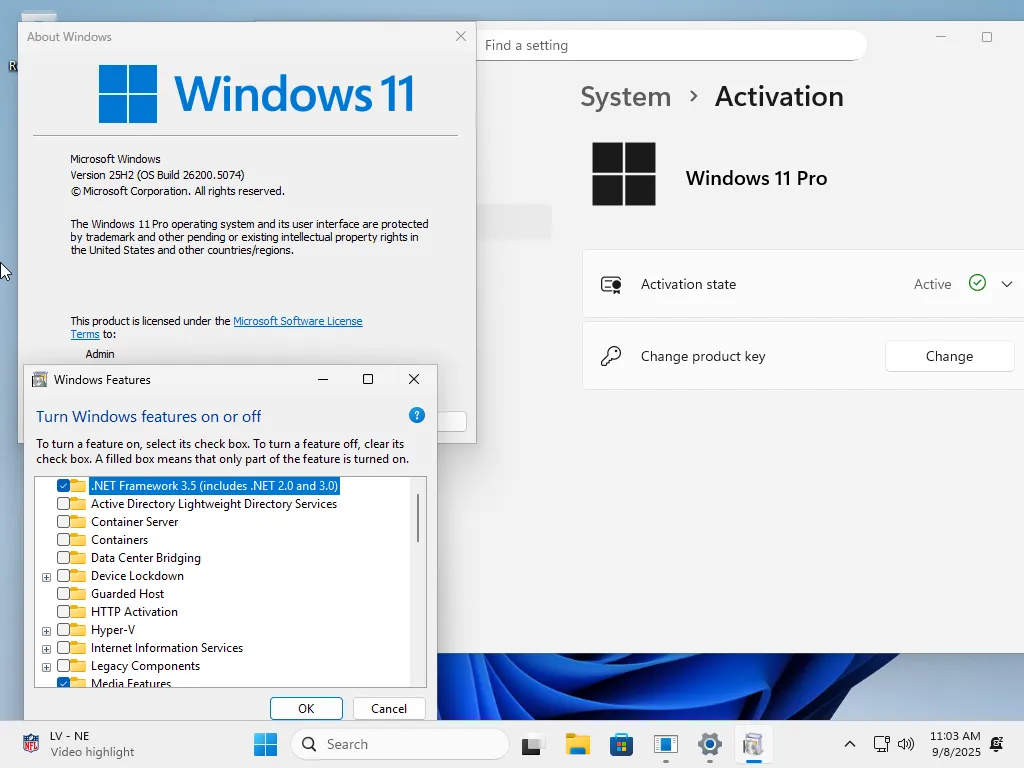Screen dimensions: 1024x768
Task: Go back to System in breadcrumb
Action: [626, 97]
